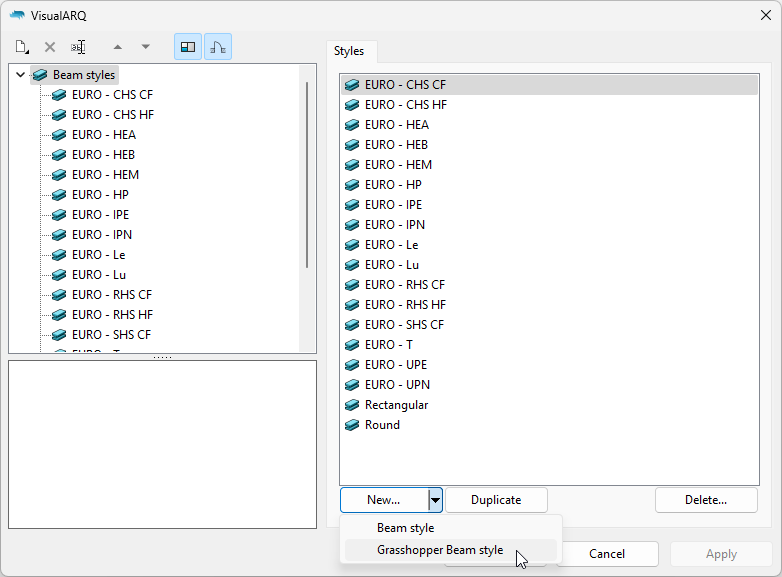Image resolution: width=782 pixels, height=577 pixels.
Task: Click the new style document icon
Action: click(22, 47)
